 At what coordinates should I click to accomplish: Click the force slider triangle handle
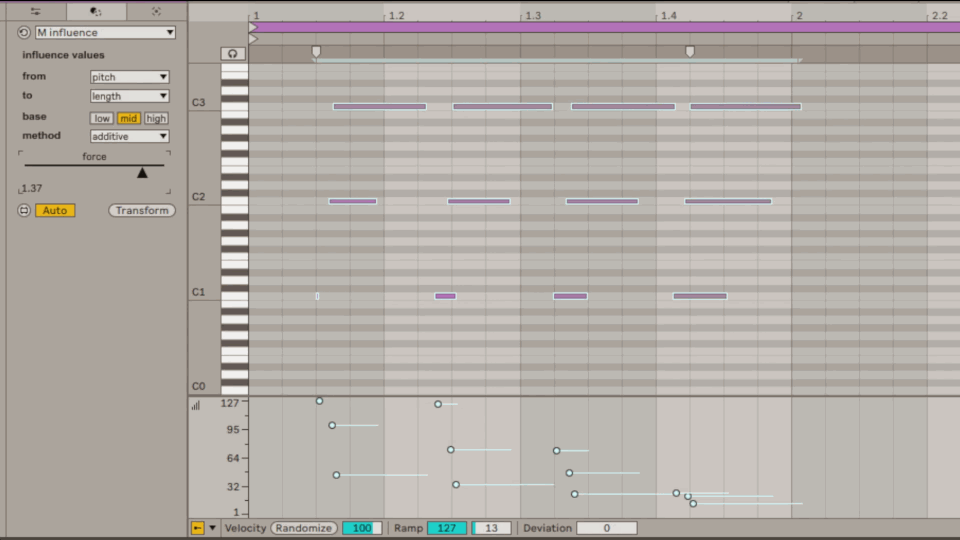(x=142, y=173)
